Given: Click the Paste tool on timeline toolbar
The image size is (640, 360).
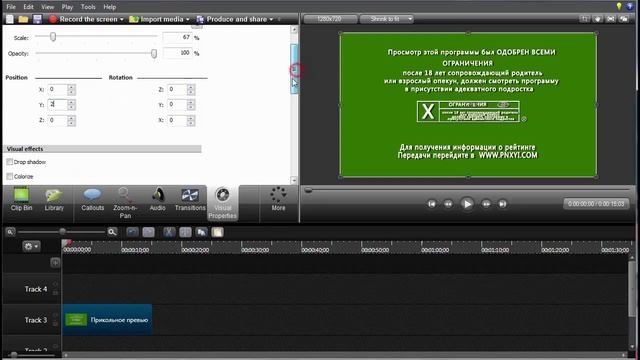Looking at the screenshot, I should (218, 232).
